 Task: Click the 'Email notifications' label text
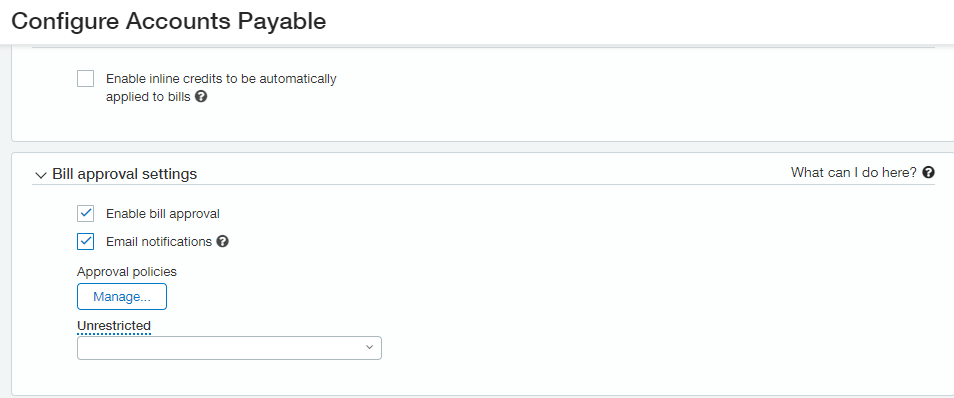(159, 242)
